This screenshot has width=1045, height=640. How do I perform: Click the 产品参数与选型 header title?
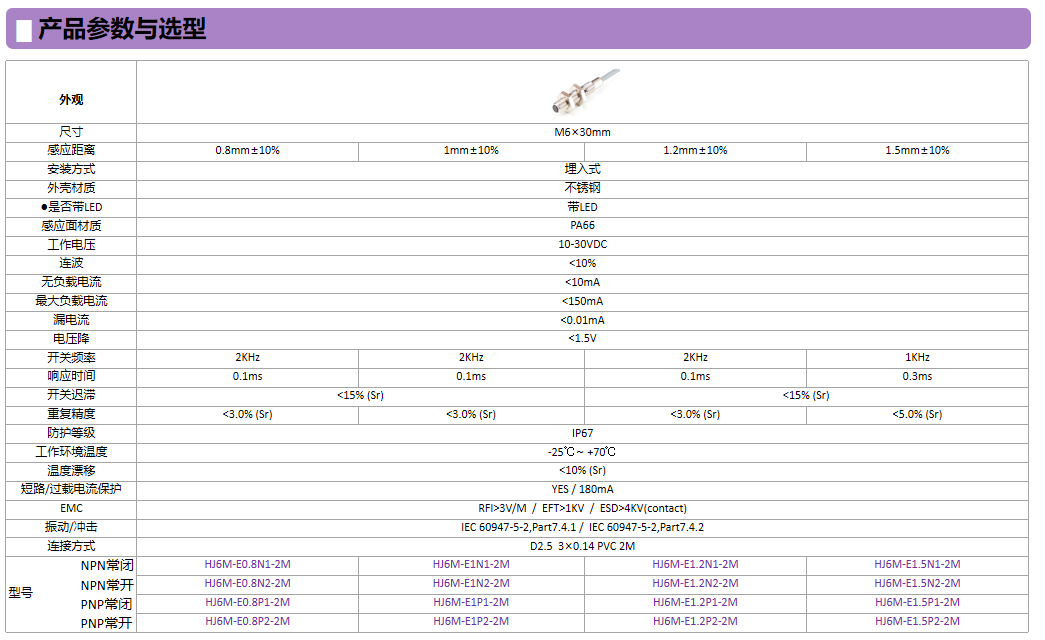pos(122,29)
